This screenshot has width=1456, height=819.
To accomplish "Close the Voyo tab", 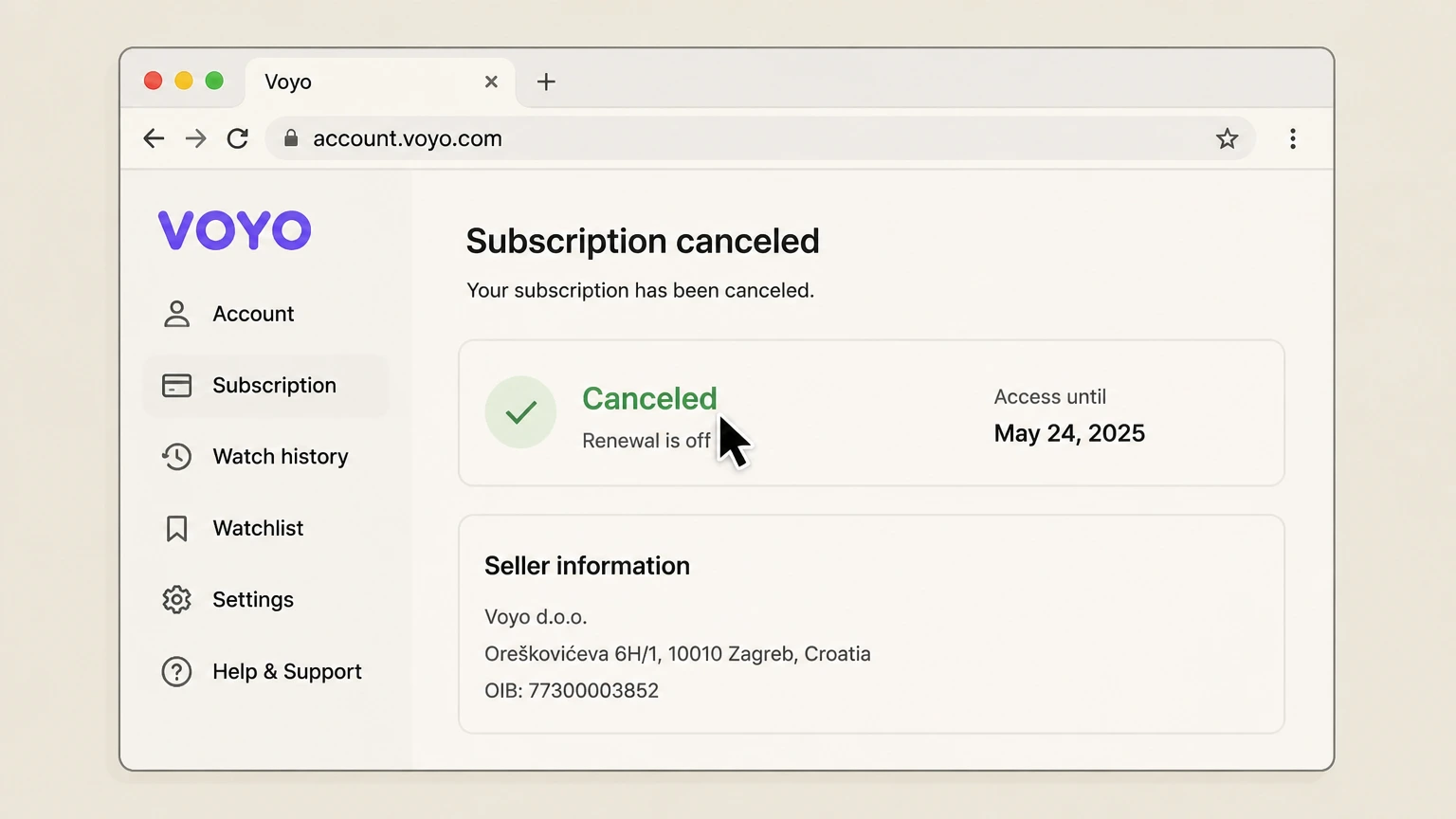I will pos(491,82).
